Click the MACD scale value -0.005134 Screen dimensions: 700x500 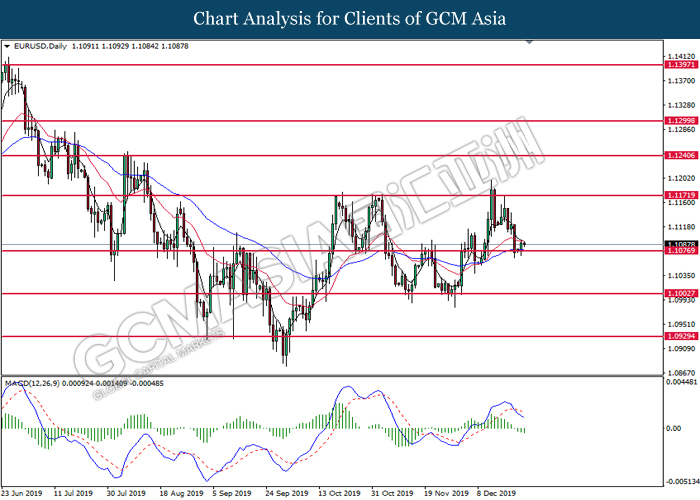(x=683, y=482)
